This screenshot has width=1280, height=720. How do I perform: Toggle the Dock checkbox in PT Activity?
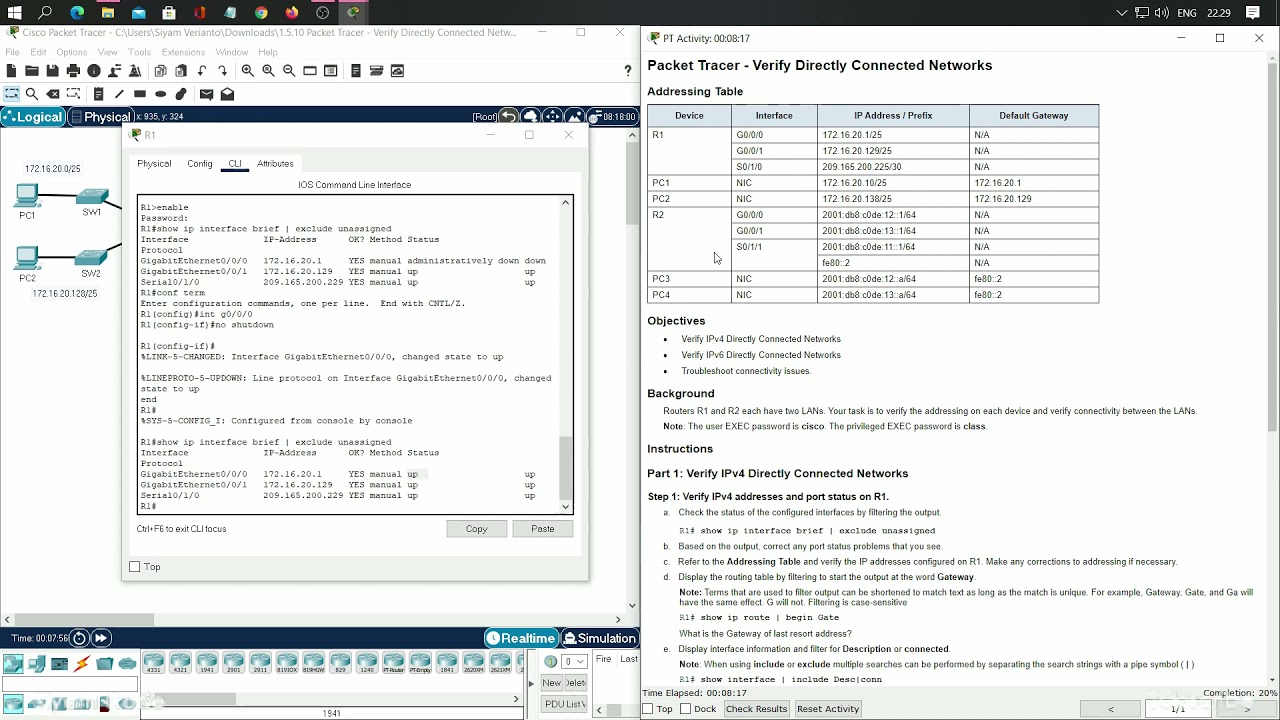pyautogui.click(x=685, y=709)
